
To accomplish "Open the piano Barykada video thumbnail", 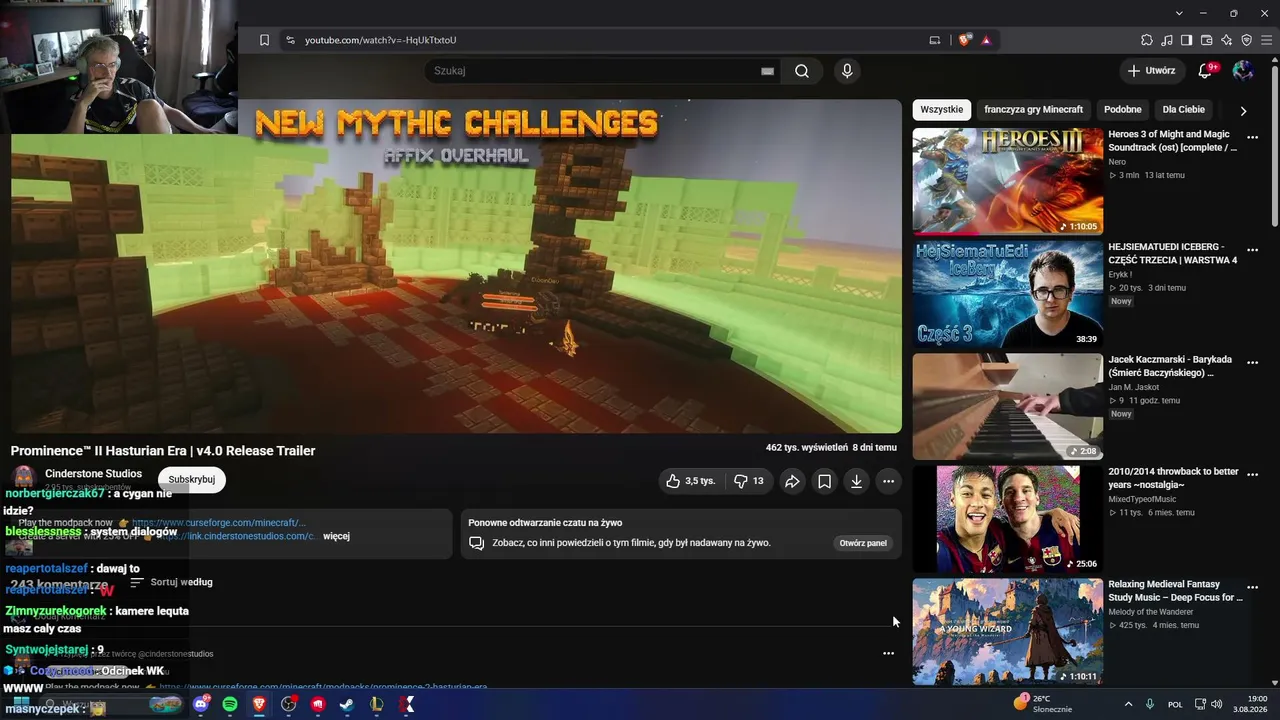I will (x=1008, y=406).
